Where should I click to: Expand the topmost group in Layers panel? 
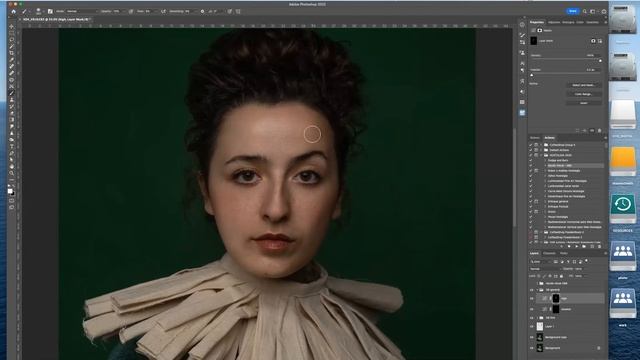pos(537,283)
